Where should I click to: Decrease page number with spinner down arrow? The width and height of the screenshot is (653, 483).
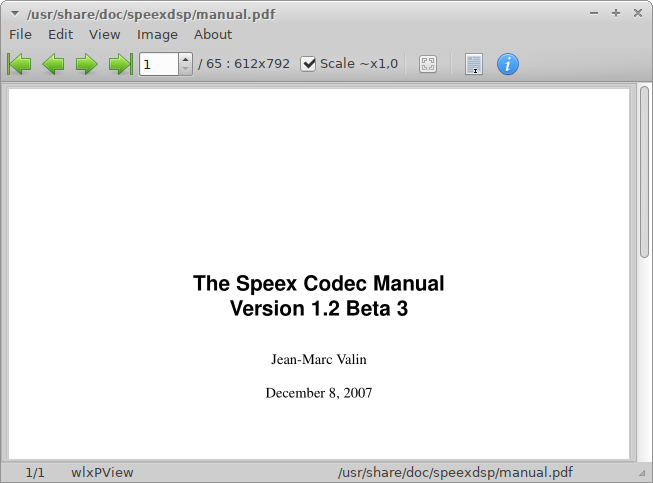(x=186, y=69)
